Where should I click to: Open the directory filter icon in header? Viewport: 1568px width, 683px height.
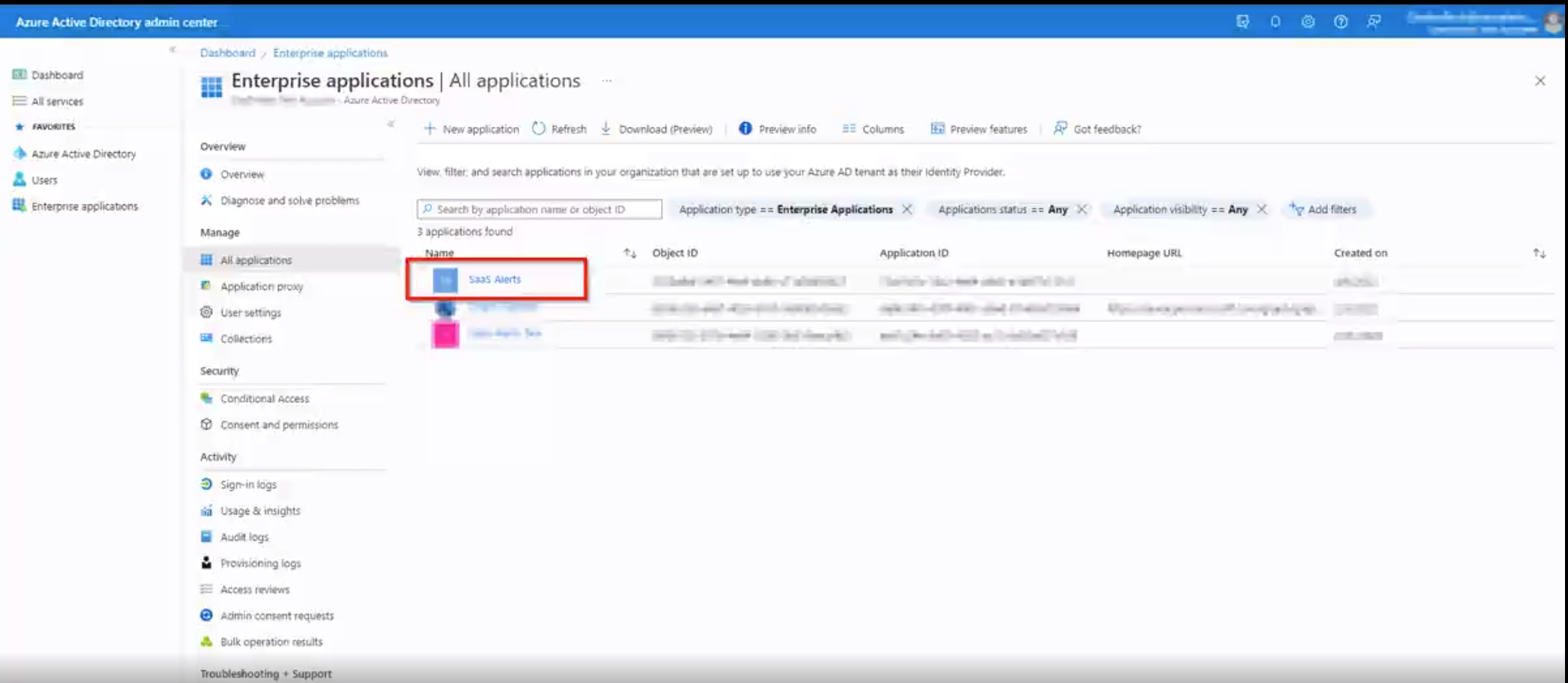[1242, 22]
